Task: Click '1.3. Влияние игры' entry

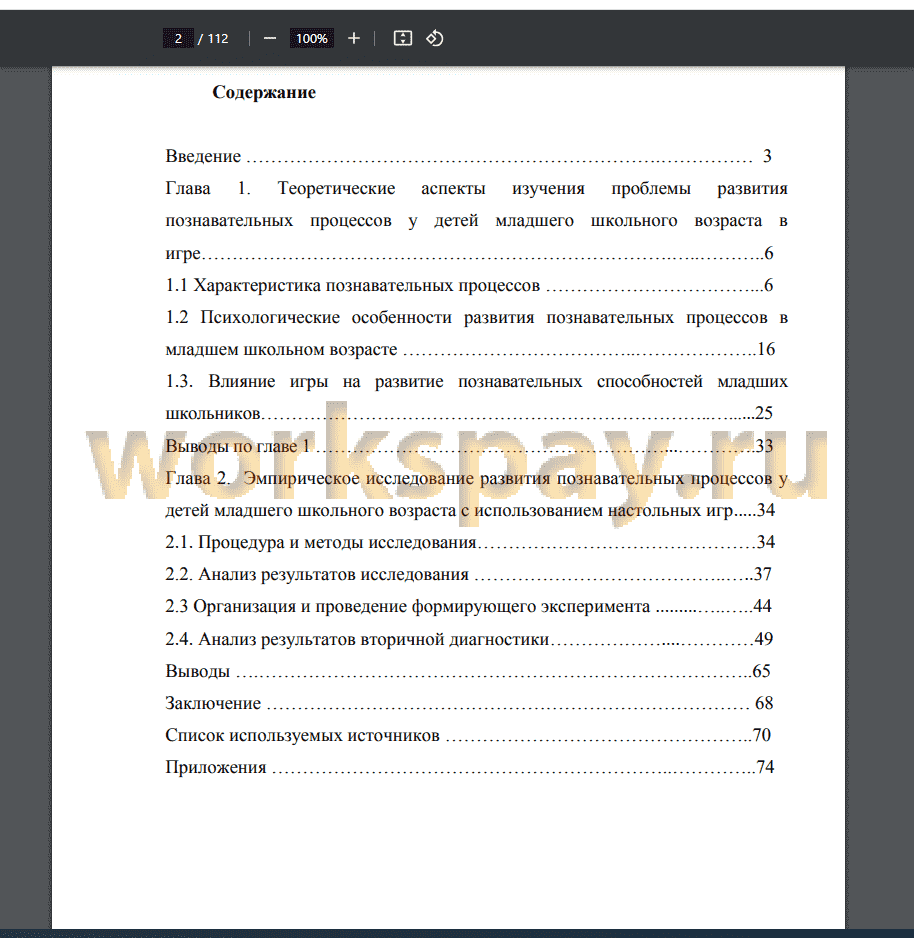Action: 476,381
